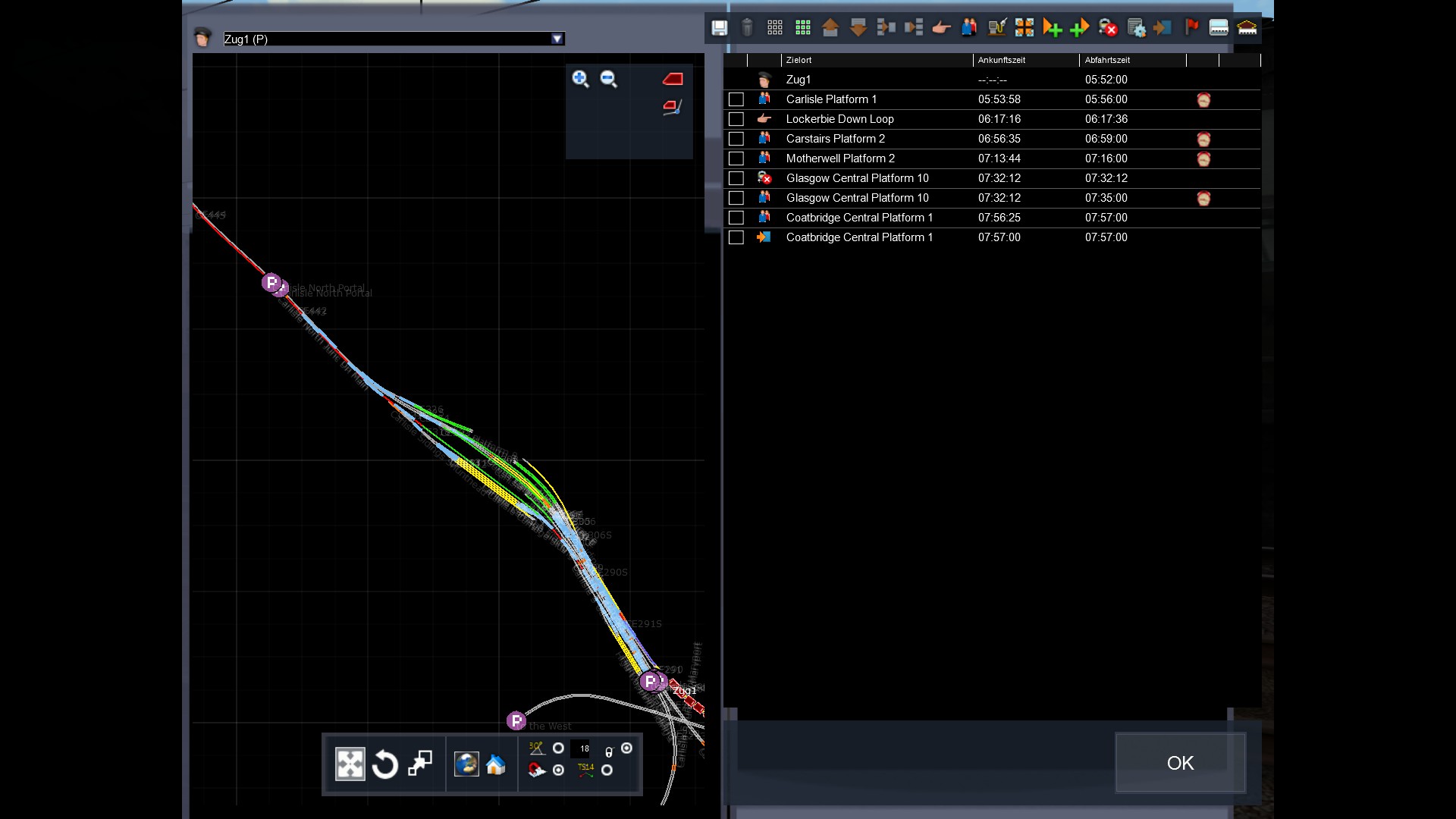
Task: Click the numeric field showing 18
Action: tap(584, 748)
